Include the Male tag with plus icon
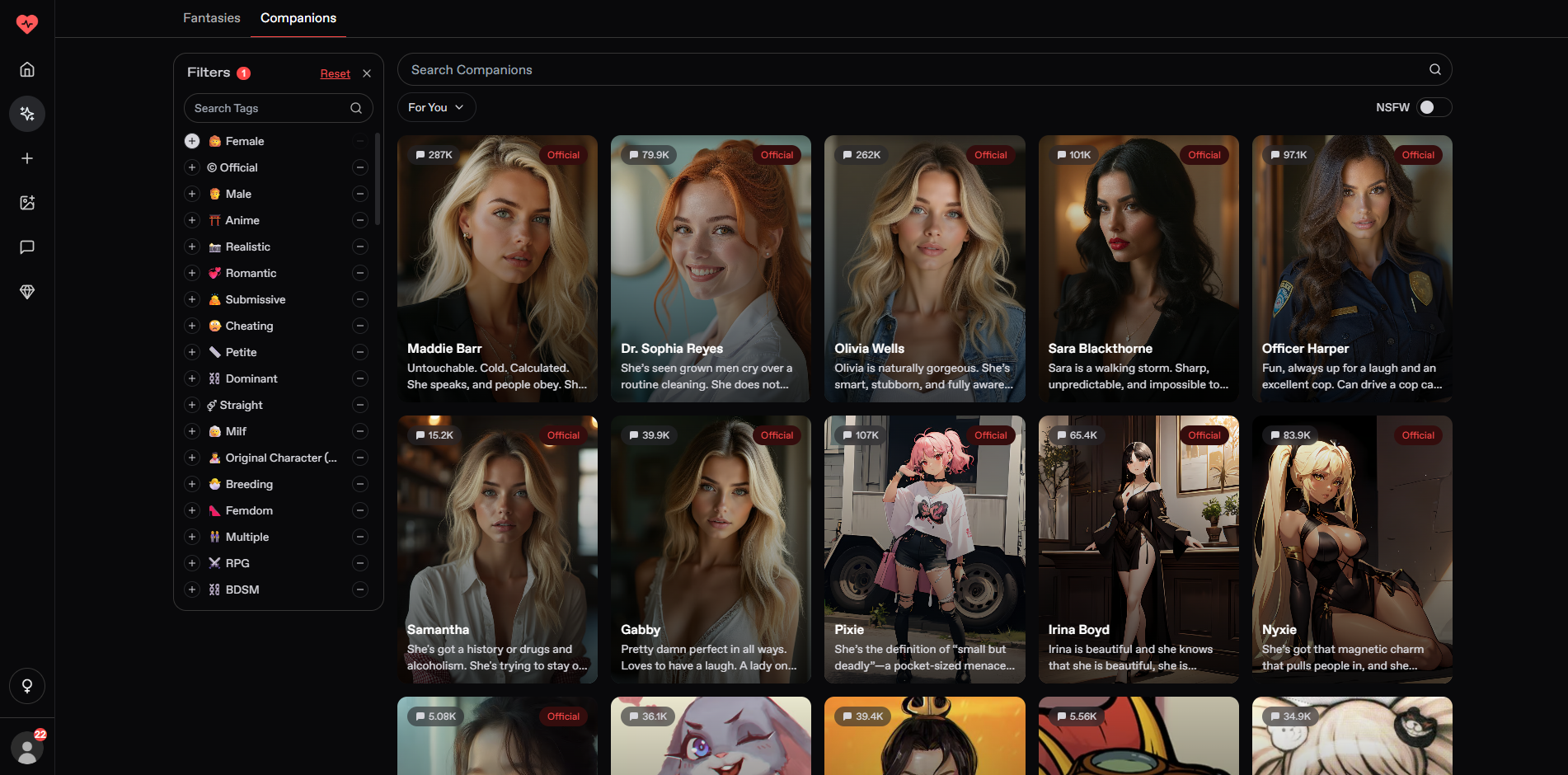Viewport: 1568px width, 775px height. coord(192,194)
